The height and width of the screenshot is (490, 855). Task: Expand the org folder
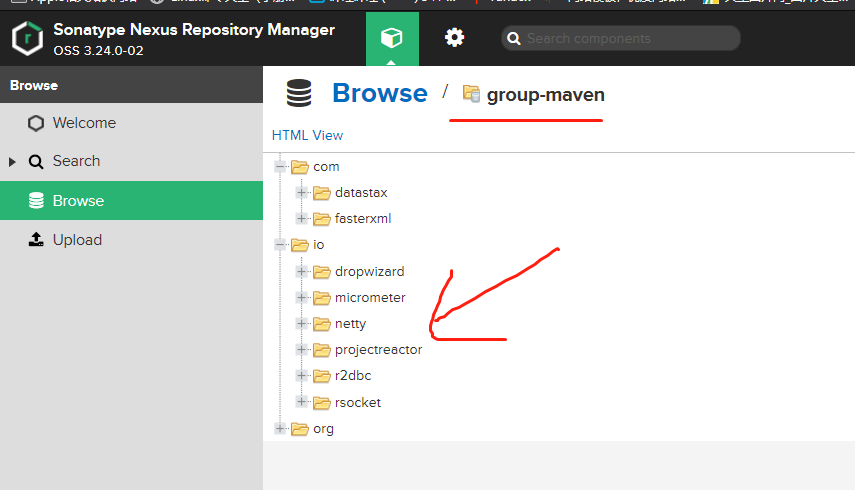tap(280, 428)
